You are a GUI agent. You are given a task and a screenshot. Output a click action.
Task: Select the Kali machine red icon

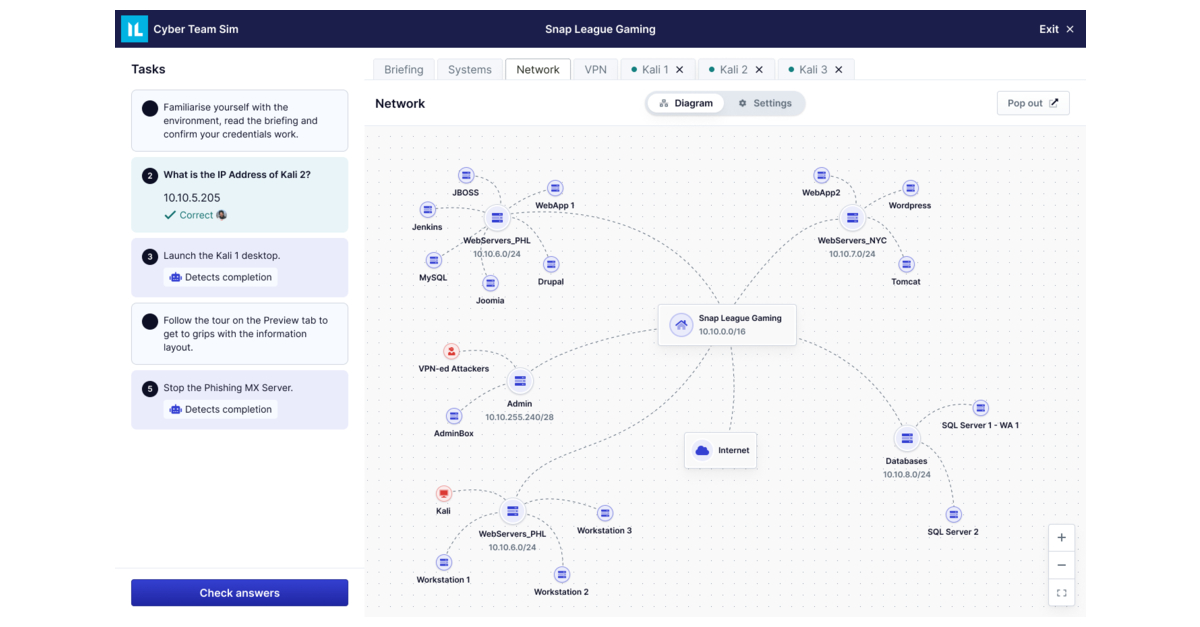click(x=444, y=493)
